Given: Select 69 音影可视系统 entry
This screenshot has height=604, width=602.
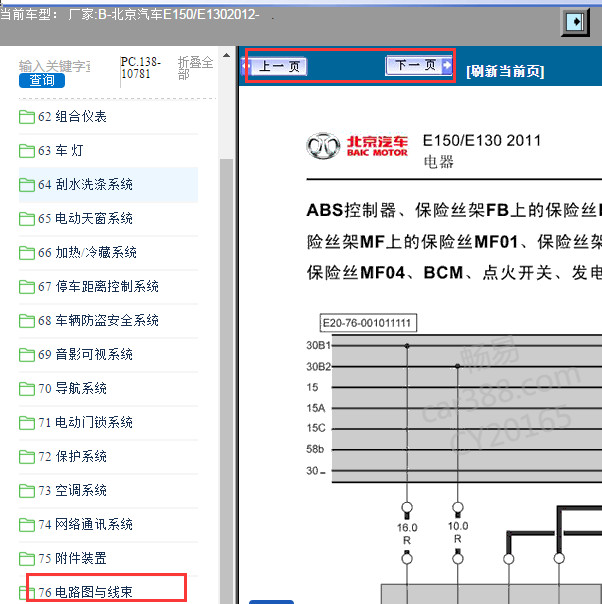Looking at the screenshot, I should (85, 354).
